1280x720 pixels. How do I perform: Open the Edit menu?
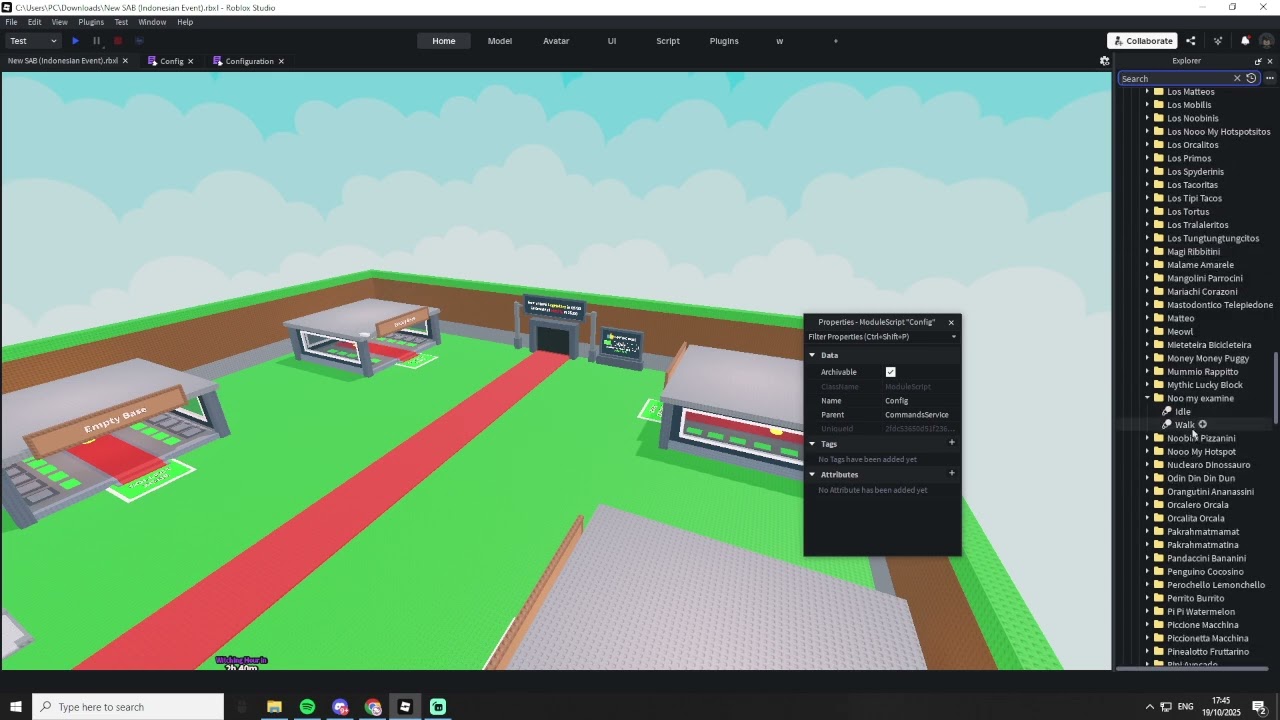(34, 22)
